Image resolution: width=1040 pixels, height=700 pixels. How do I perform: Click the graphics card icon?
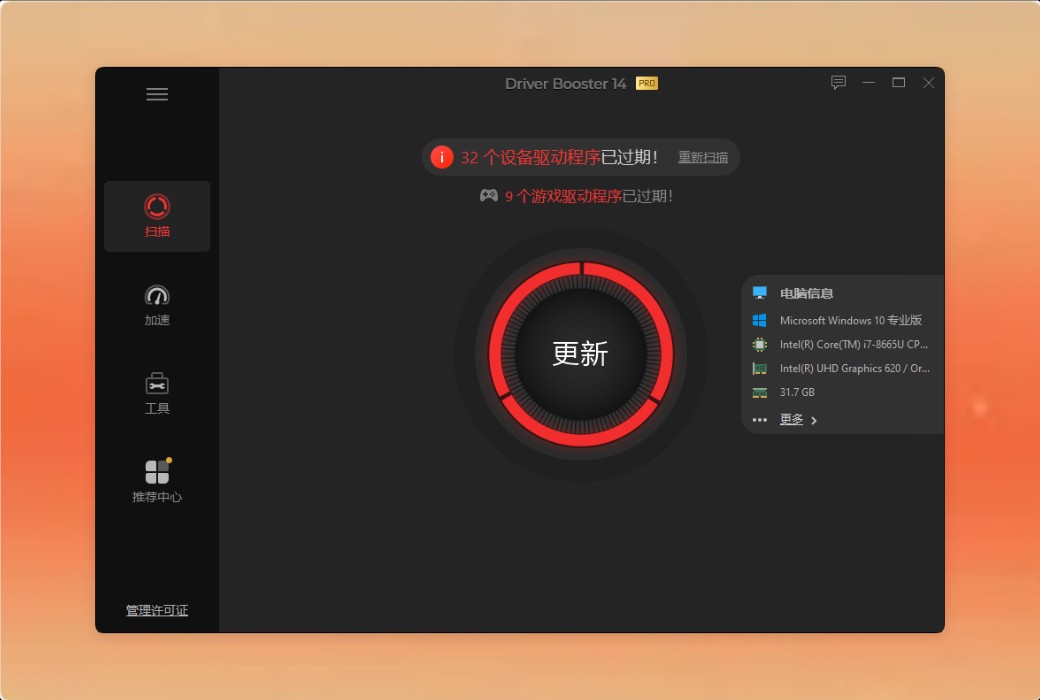click(x=759, y=368)
